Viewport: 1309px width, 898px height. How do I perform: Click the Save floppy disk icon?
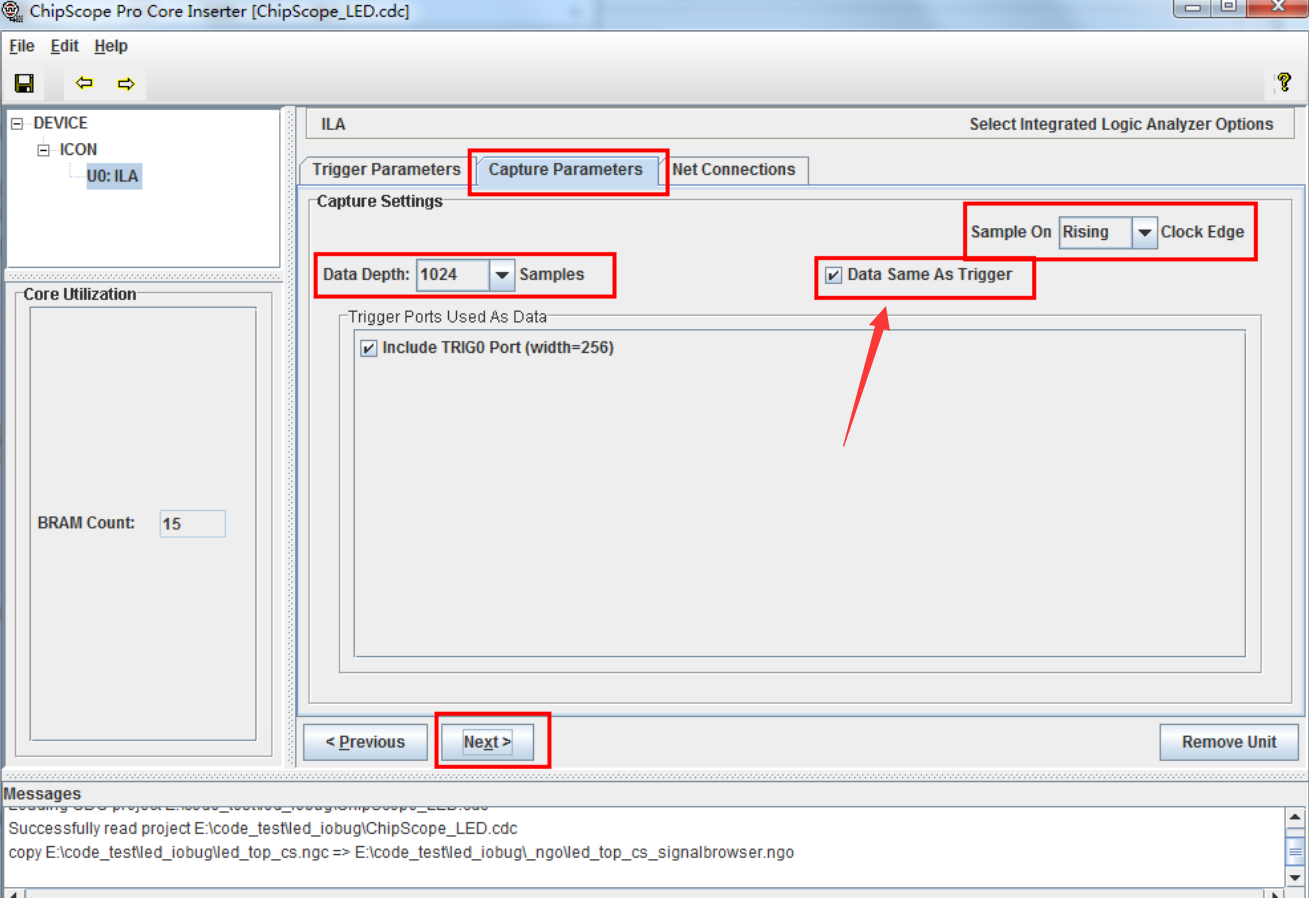coord(25,83)
